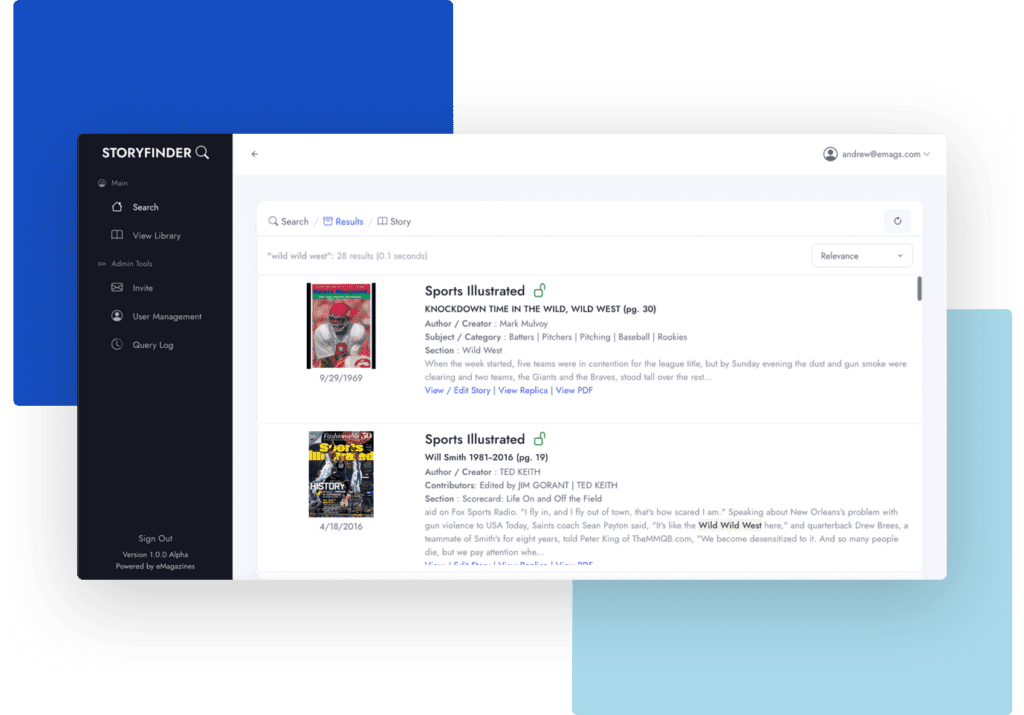
Task: Click the refresh button in results header
Action: pos(897,221)
